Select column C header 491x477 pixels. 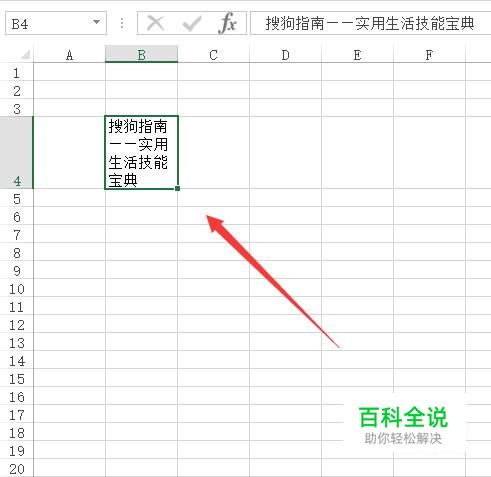213,55
